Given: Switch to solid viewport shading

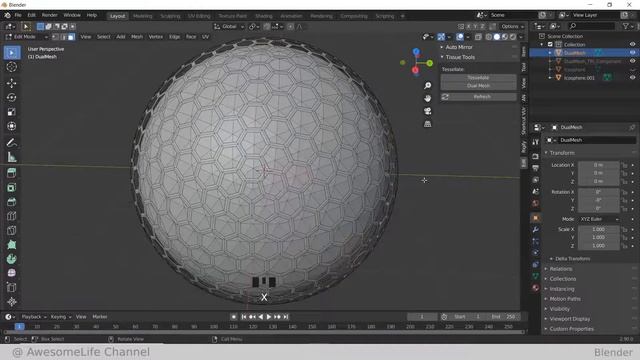Looking at the screenshot, I should coord(497,37).
